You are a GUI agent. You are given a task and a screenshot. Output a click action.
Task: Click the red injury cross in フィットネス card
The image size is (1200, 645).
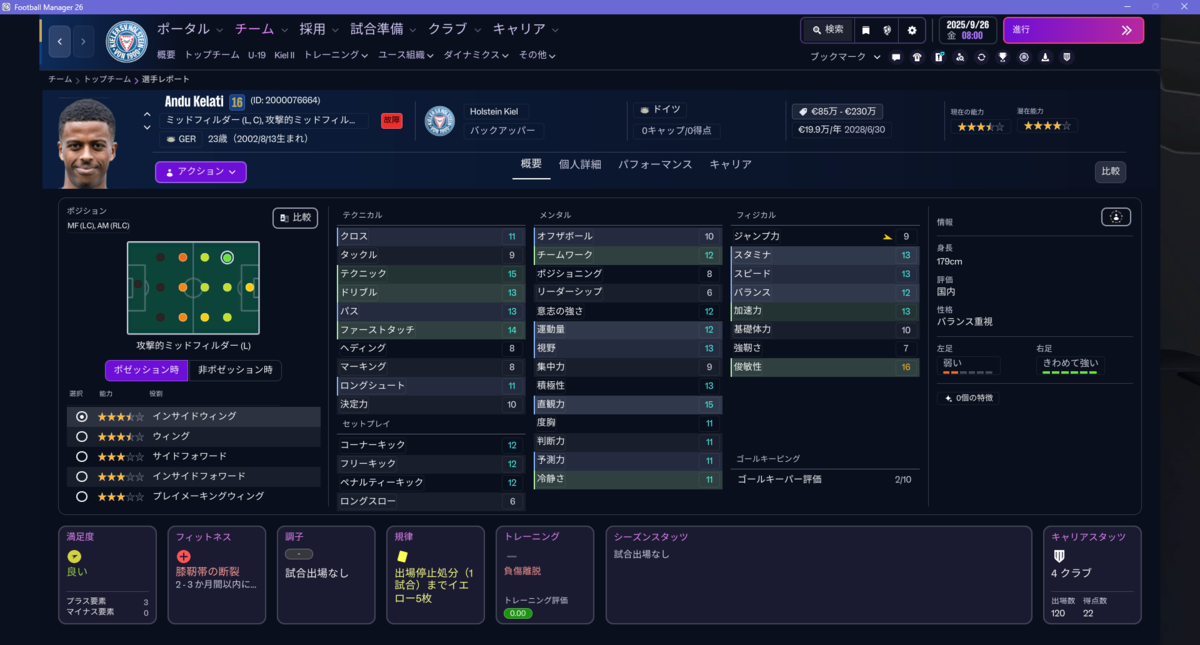[183, 557]
